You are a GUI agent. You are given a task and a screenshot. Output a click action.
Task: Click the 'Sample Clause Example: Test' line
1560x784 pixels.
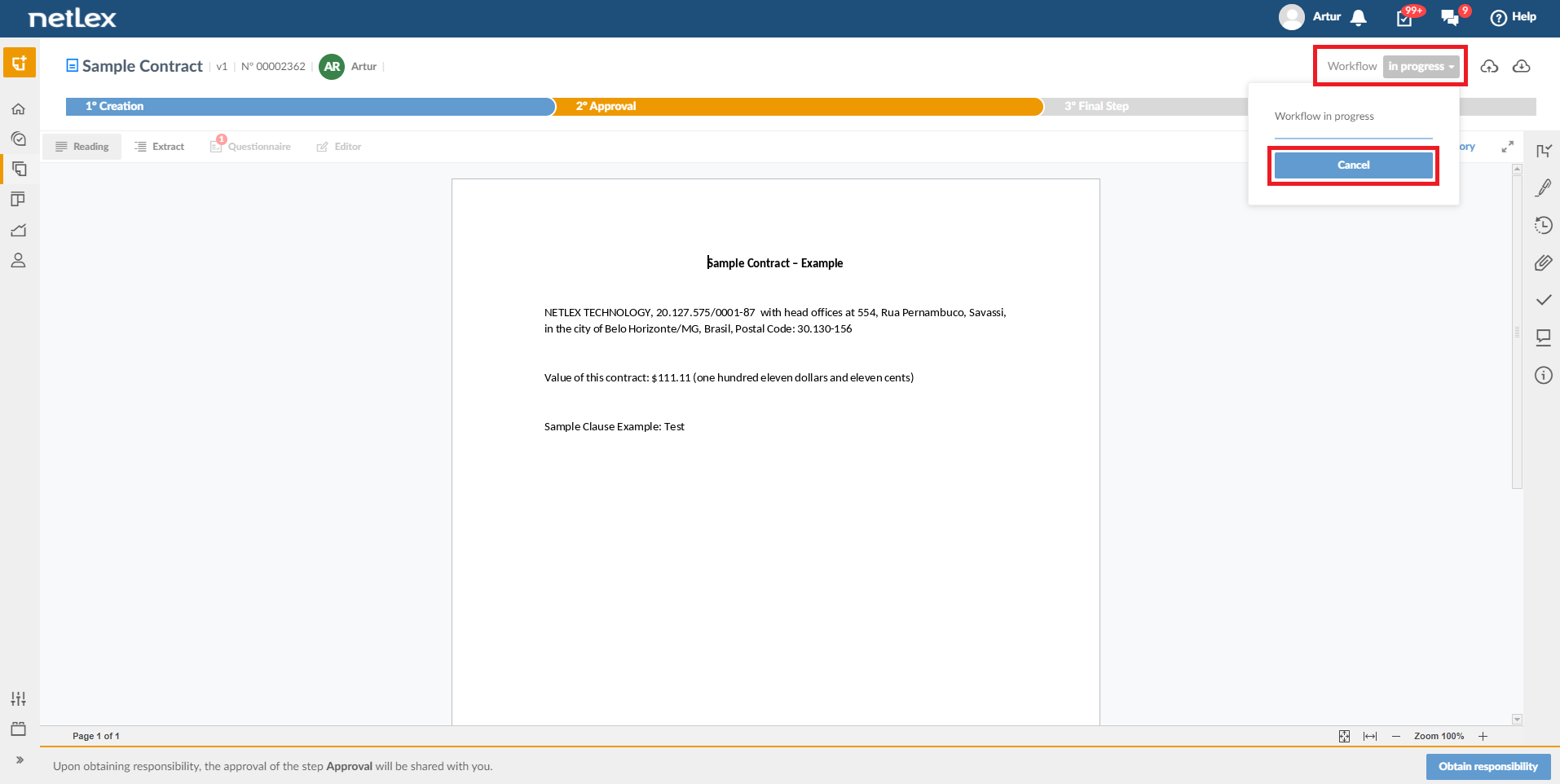(615, 427)
